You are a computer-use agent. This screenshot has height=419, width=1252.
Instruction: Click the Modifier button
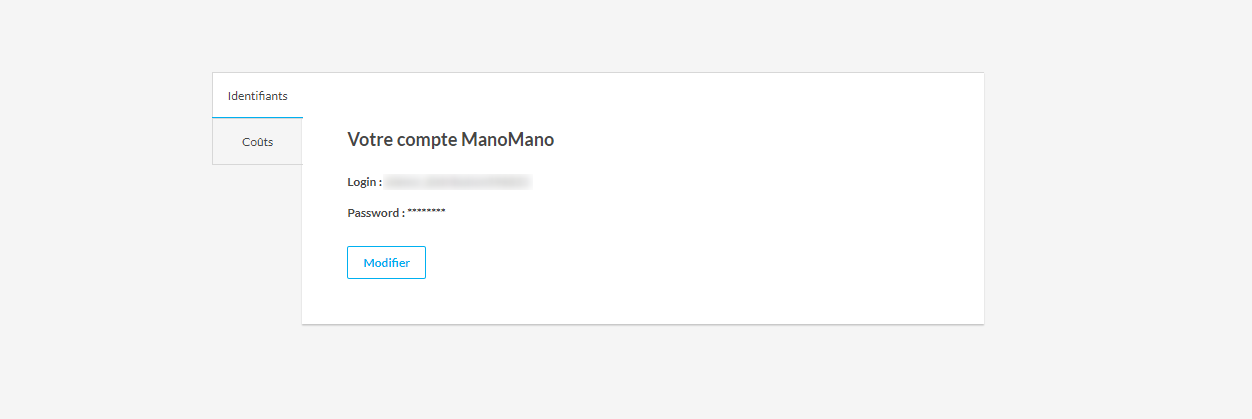pyautogui.click(x=386, y=262)
